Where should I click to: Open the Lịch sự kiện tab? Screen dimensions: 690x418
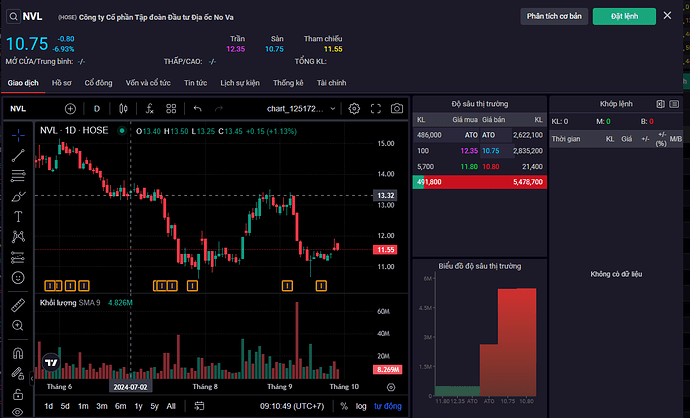pyautogui.click(x=240, y=83)
